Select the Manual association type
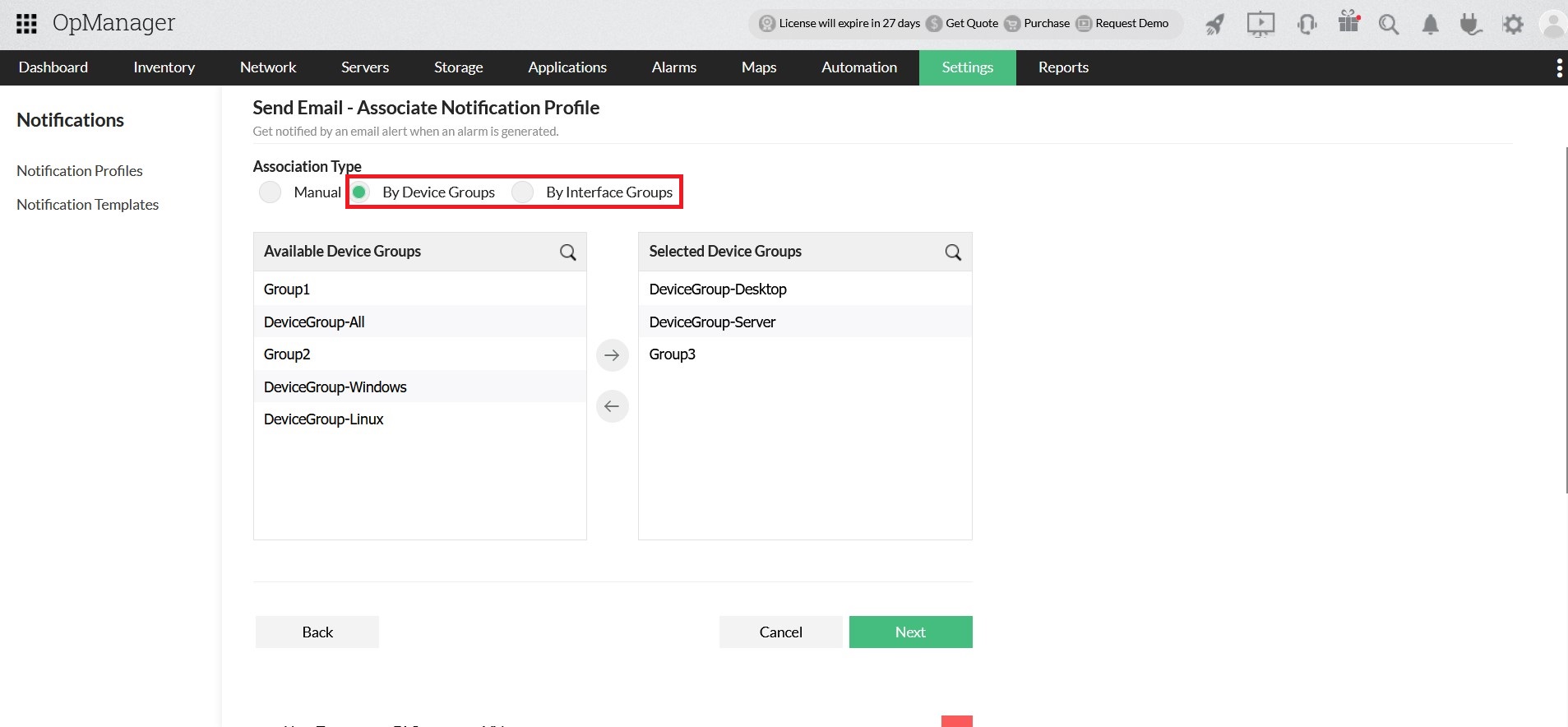Screen dimensions: 1568x727 pyautogui.click(x=270, y=192)
